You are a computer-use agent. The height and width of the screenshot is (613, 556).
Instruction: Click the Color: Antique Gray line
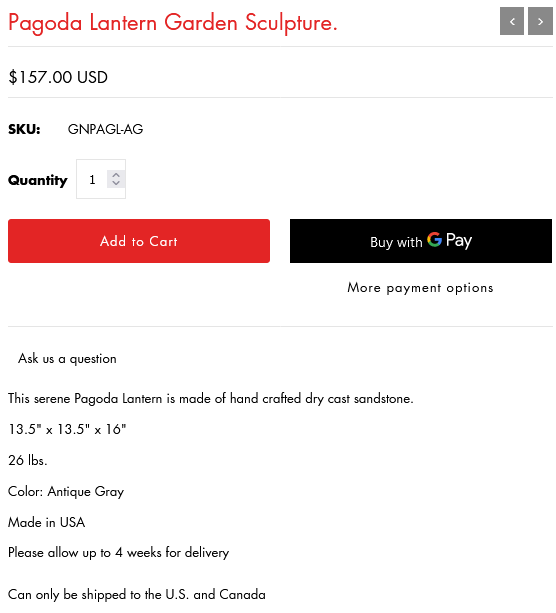[x=66, y=491]
